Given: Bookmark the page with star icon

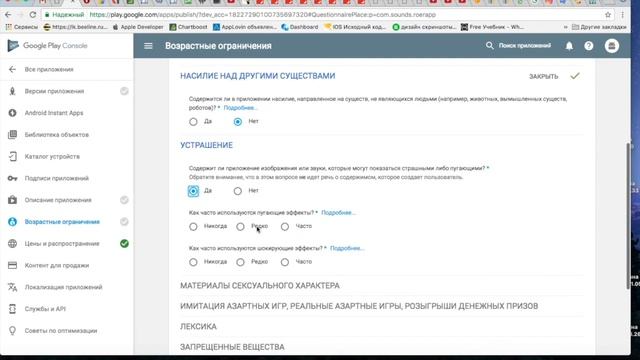Looking at the screenshot, I should (608, 15).
